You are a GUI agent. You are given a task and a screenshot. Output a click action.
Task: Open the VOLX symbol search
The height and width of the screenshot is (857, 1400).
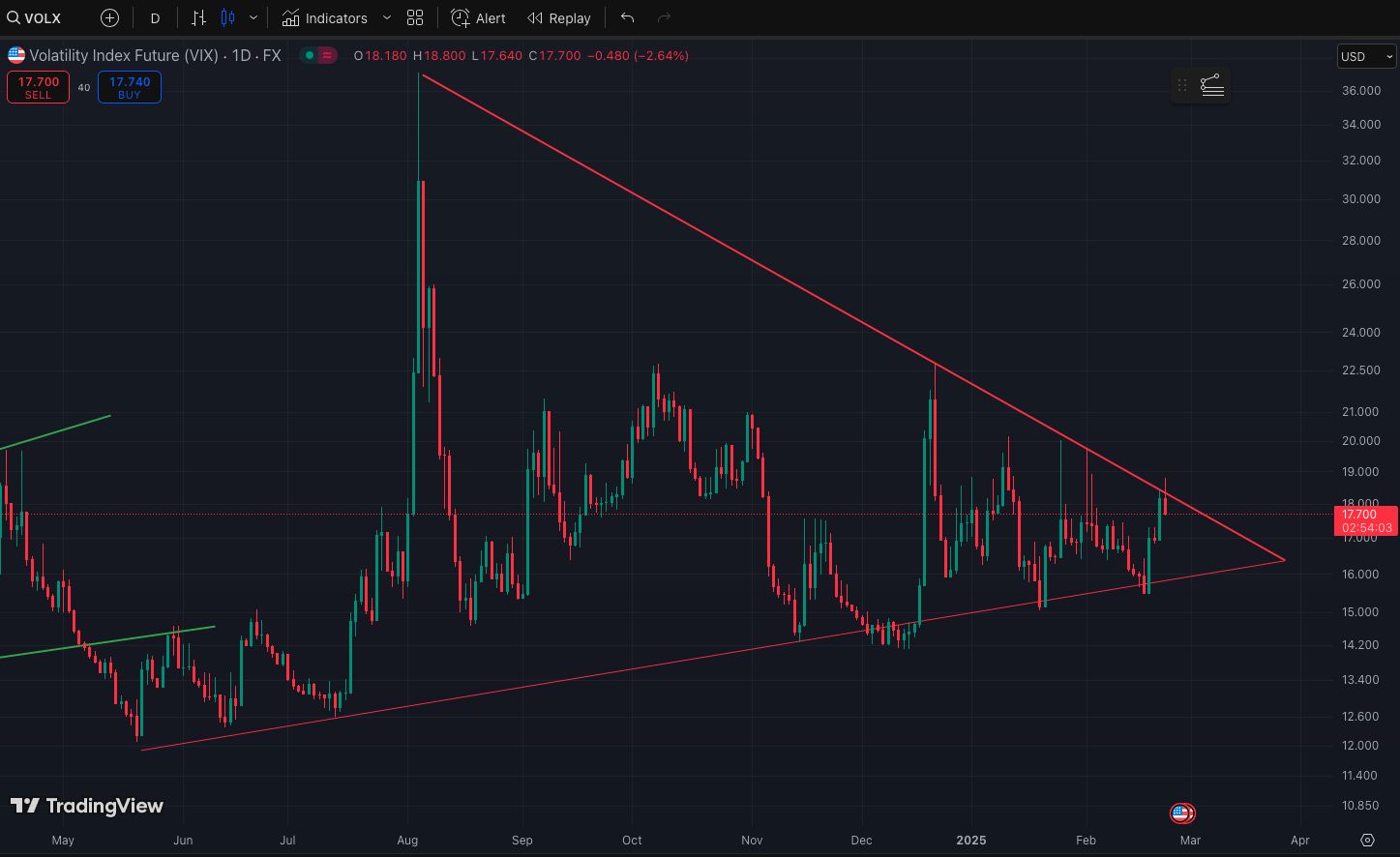click(x=35, y=18)
